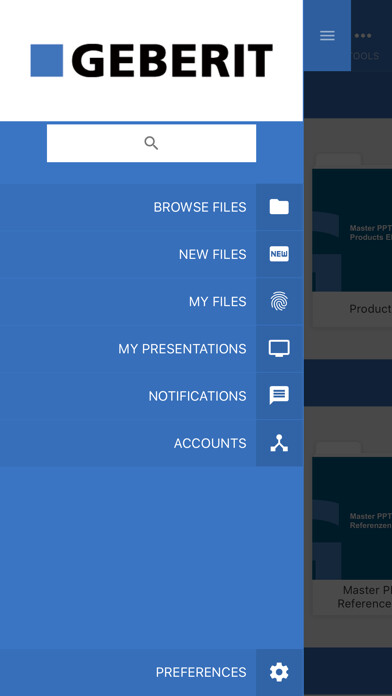This screenshot has height=696, width=392.
Task: Tap the three dots tools icon
Action: [363, 36]
